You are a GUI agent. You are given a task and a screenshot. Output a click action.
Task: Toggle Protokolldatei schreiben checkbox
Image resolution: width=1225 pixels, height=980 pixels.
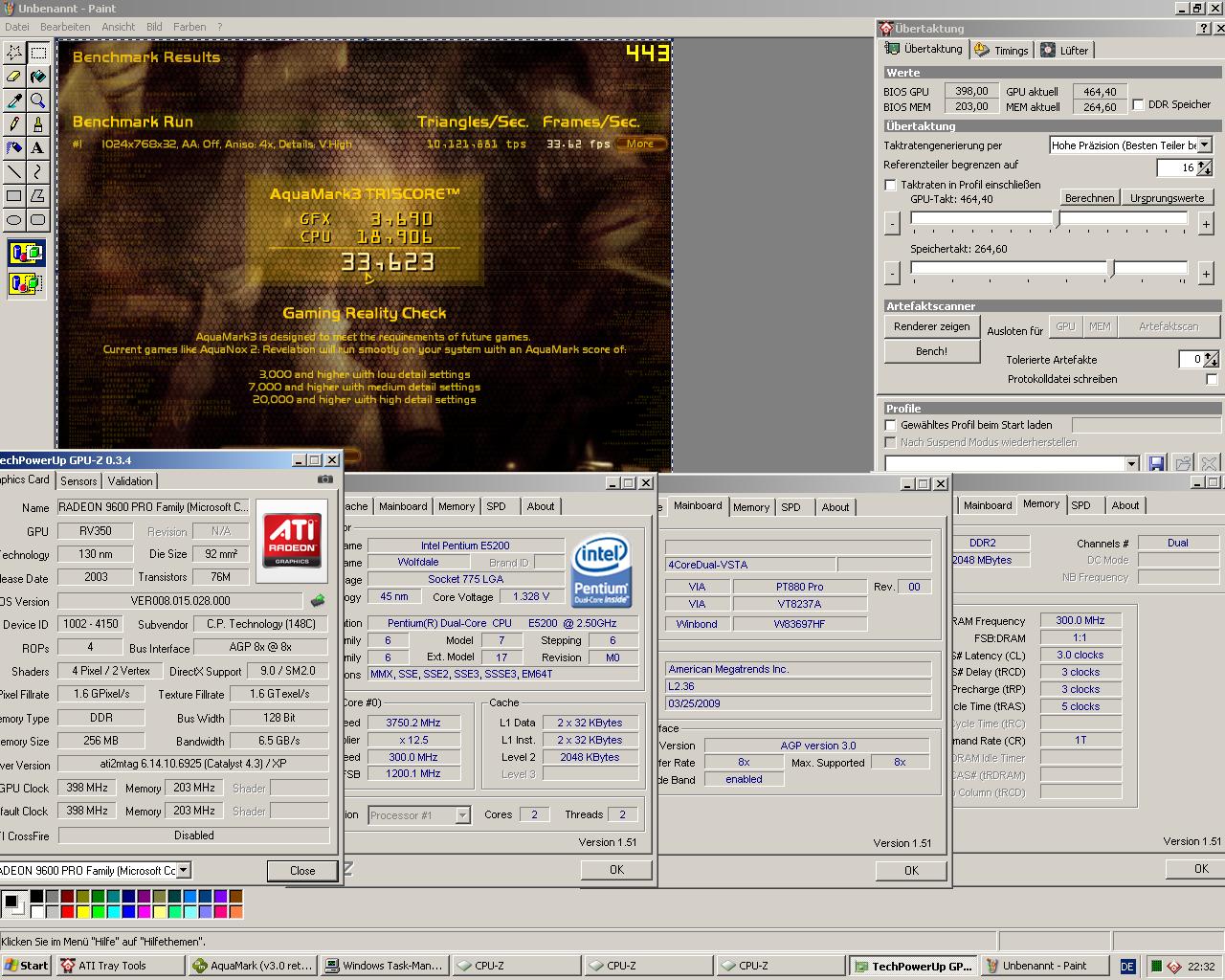point(1212,379)
